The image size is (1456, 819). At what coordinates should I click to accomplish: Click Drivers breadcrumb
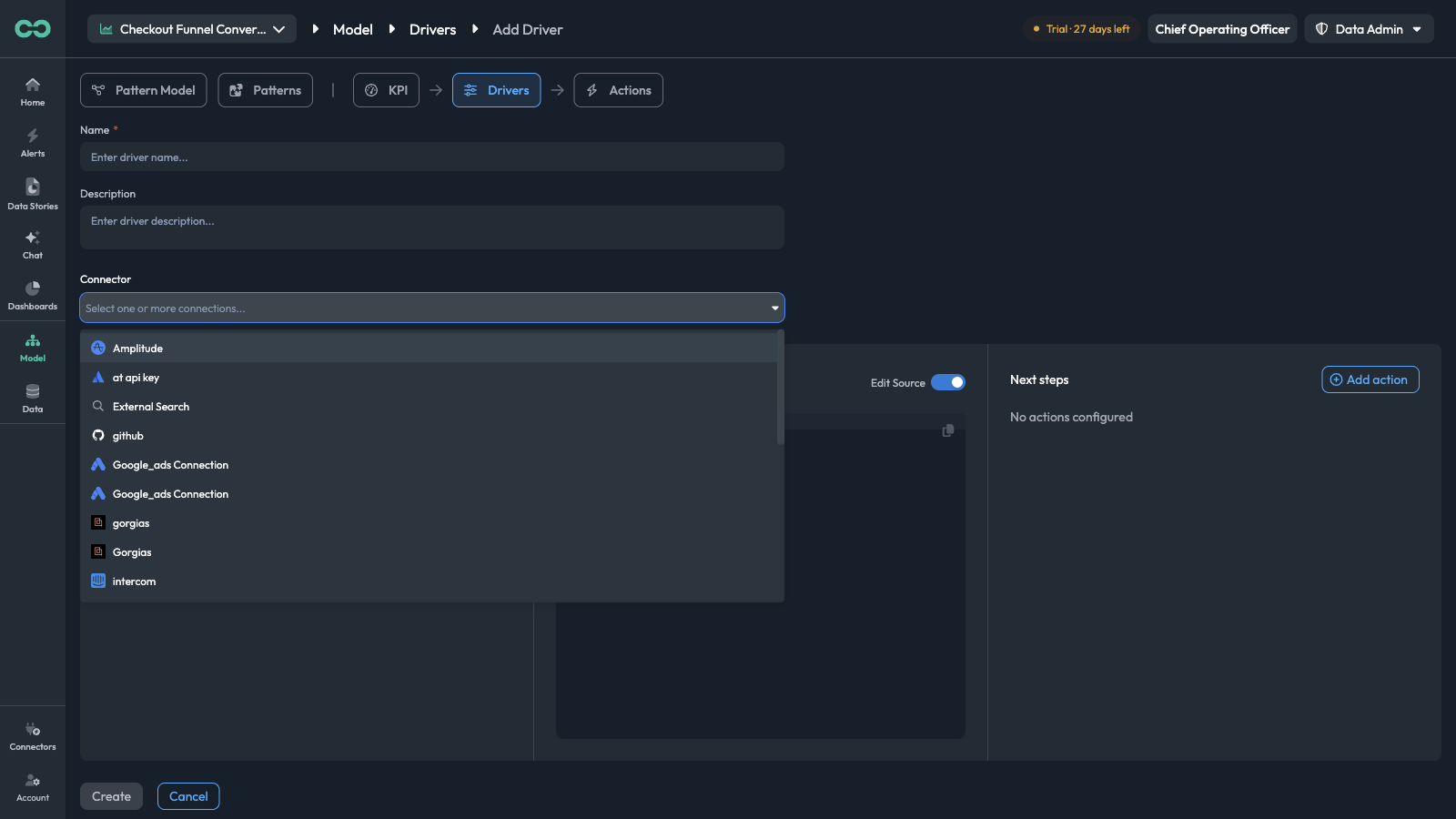(432, 29)
